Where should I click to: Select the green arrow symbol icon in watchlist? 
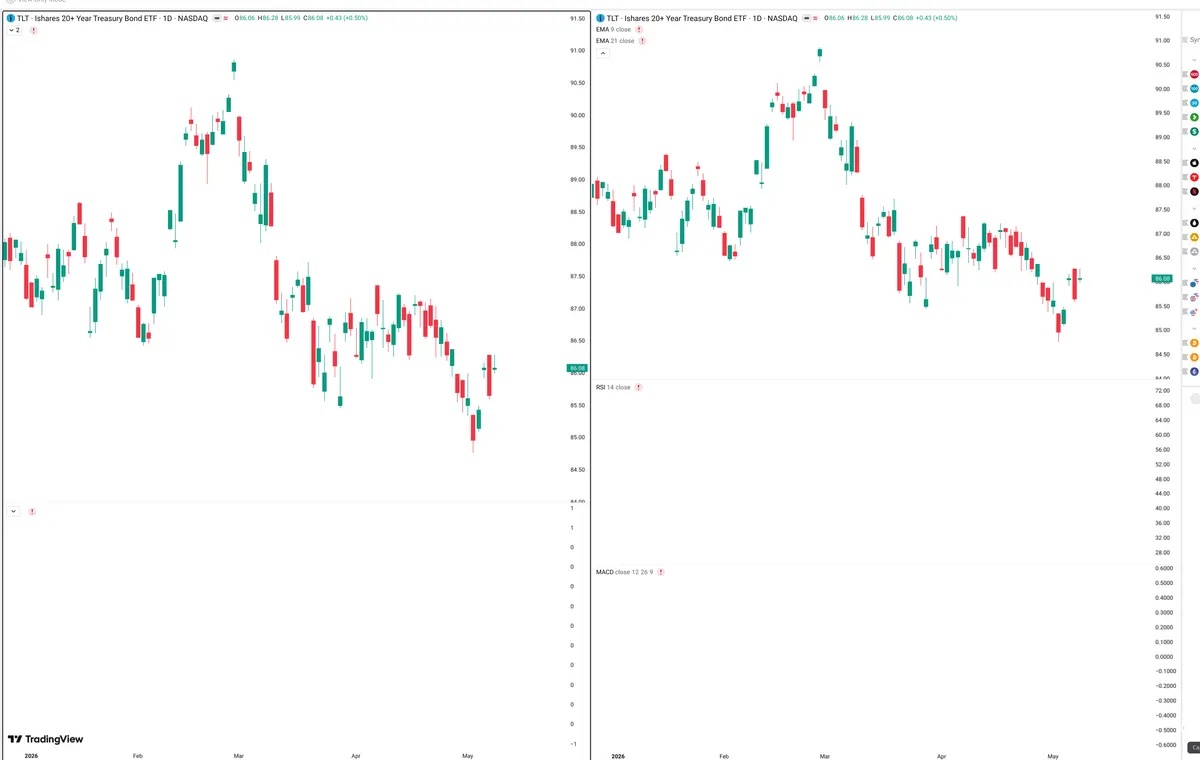(1194, 117)
